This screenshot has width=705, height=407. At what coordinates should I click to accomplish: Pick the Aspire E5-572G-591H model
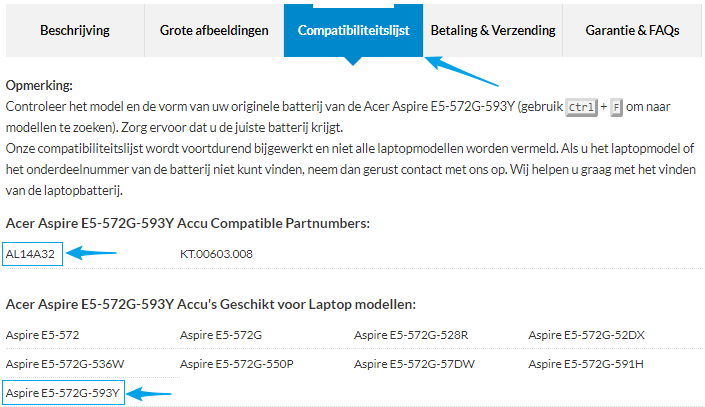[586, 364]
